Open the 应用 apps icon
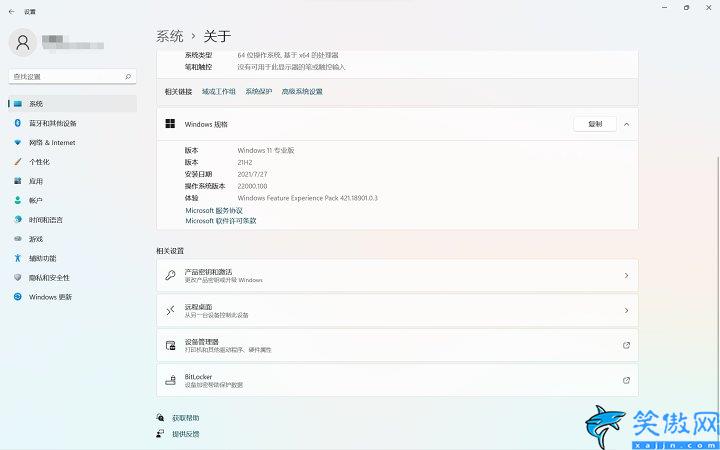 point(17,181)
